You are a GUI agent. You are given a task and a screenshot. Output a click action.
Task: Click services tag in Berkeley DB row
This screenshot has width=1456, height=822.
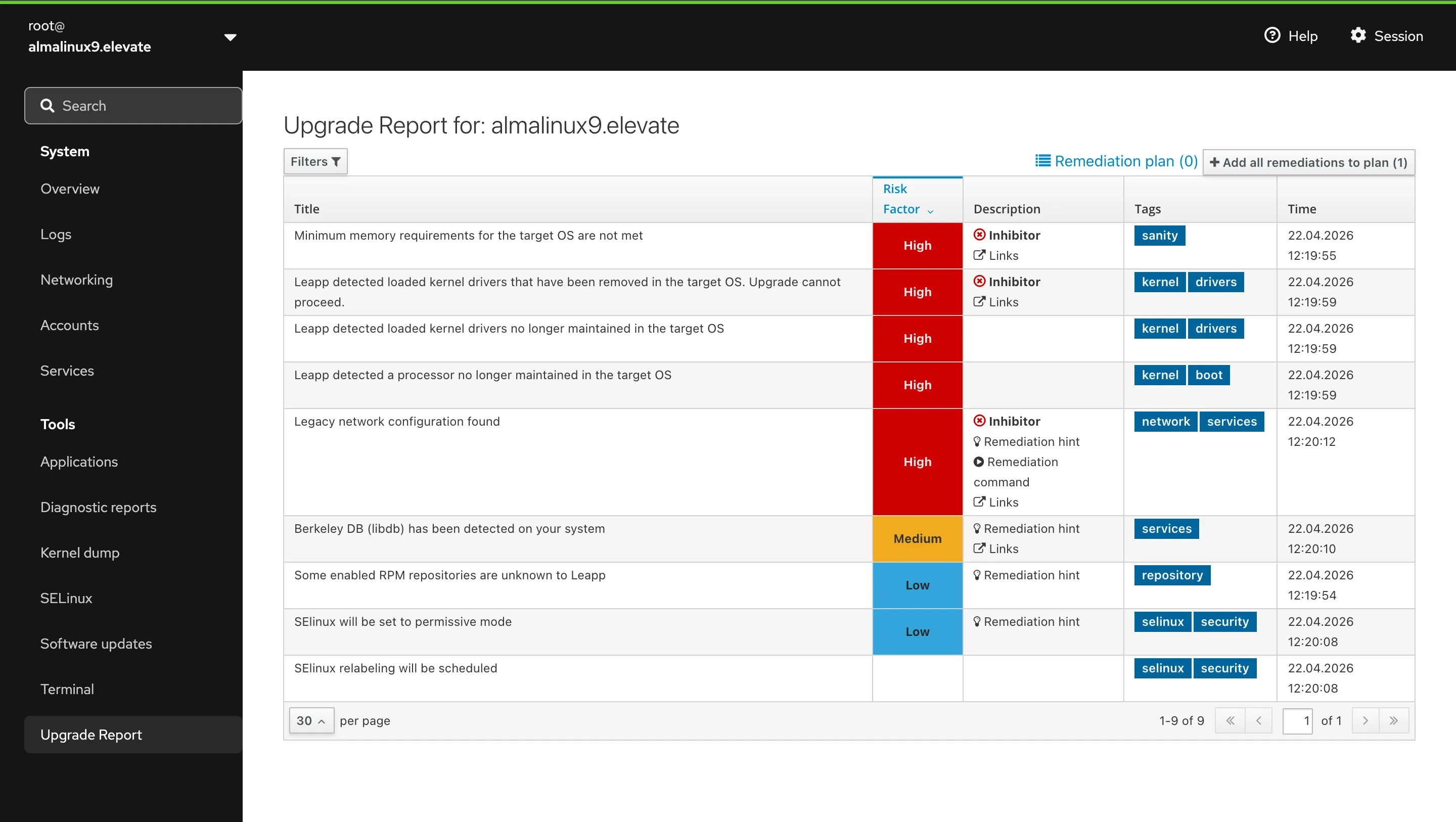point(1166,529)
